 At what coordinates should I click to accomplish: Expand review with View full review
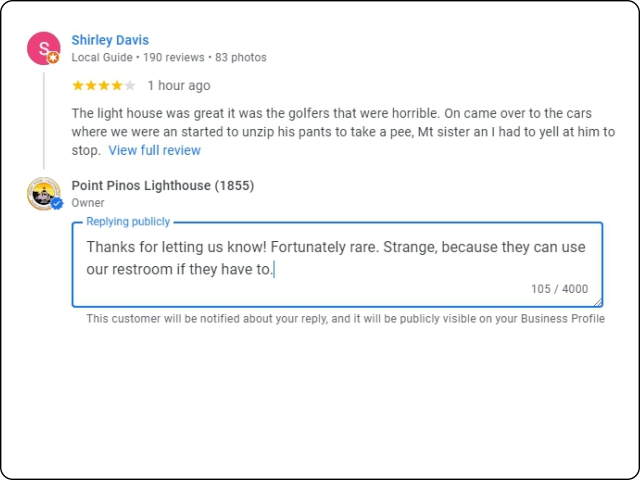pyautogui.click(x=154, y=150)
